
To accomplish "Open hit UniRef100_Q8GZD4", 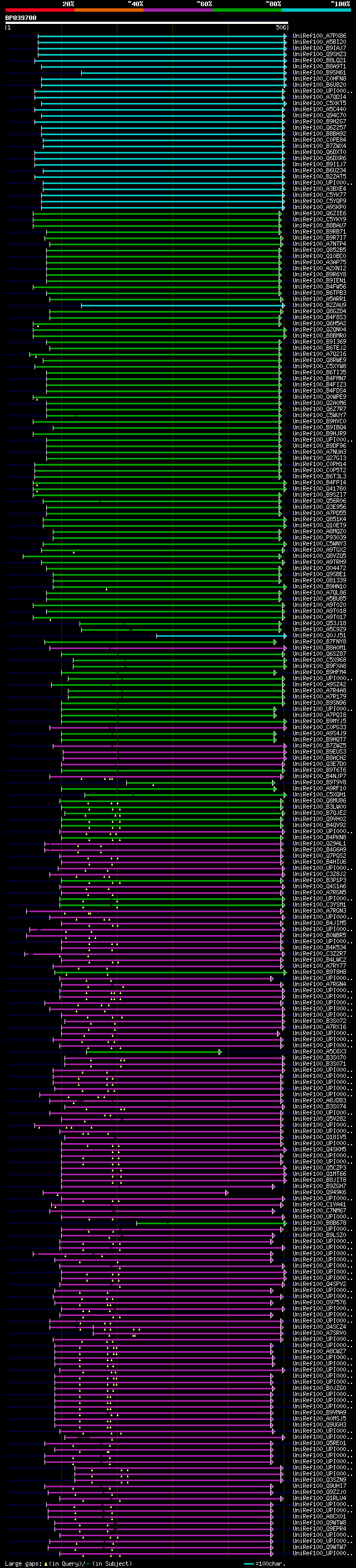I will (319, 311).
